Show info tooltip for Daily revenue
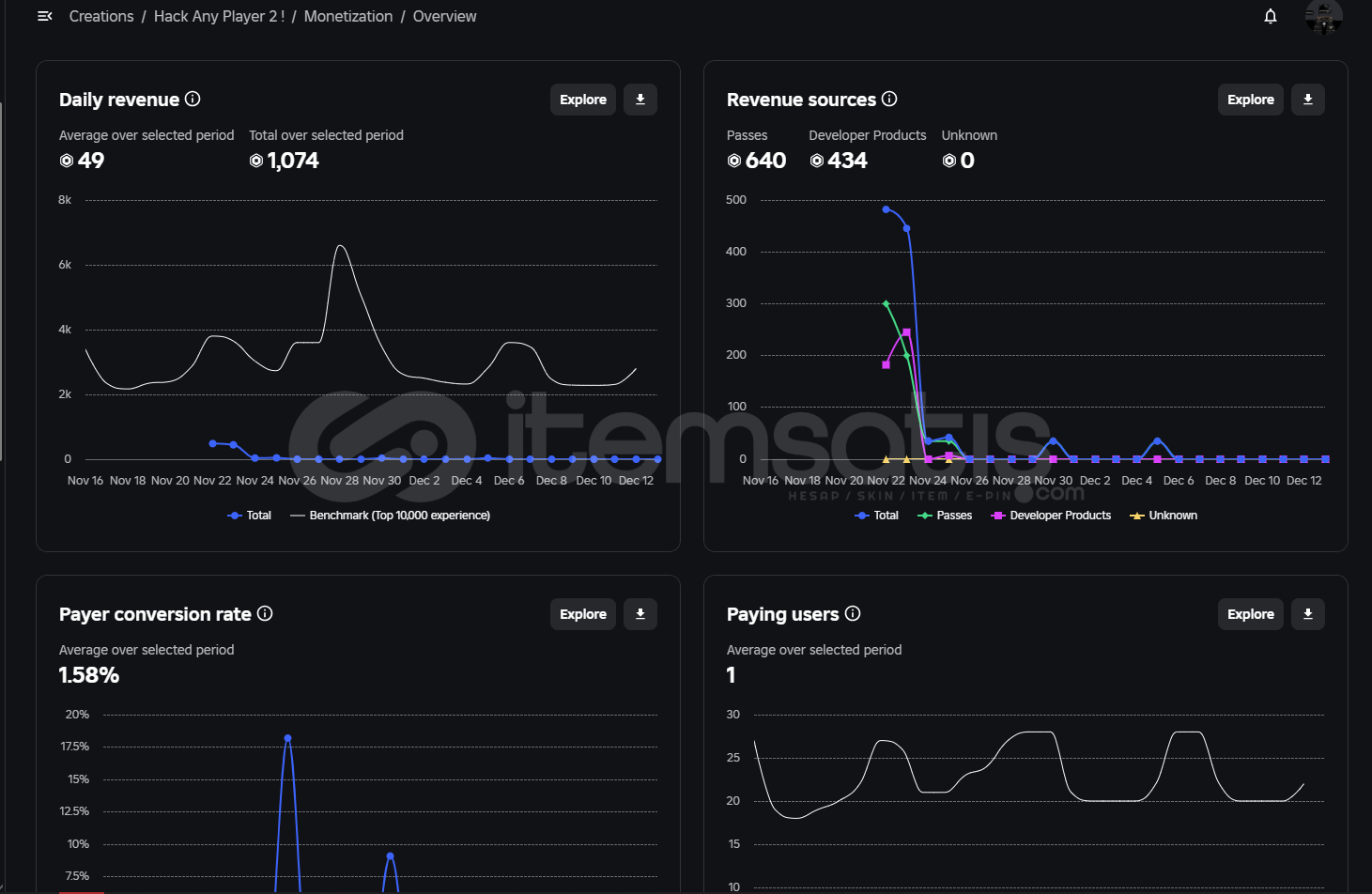This screenshot has height=894, width=1372. (x=193, y=99)
